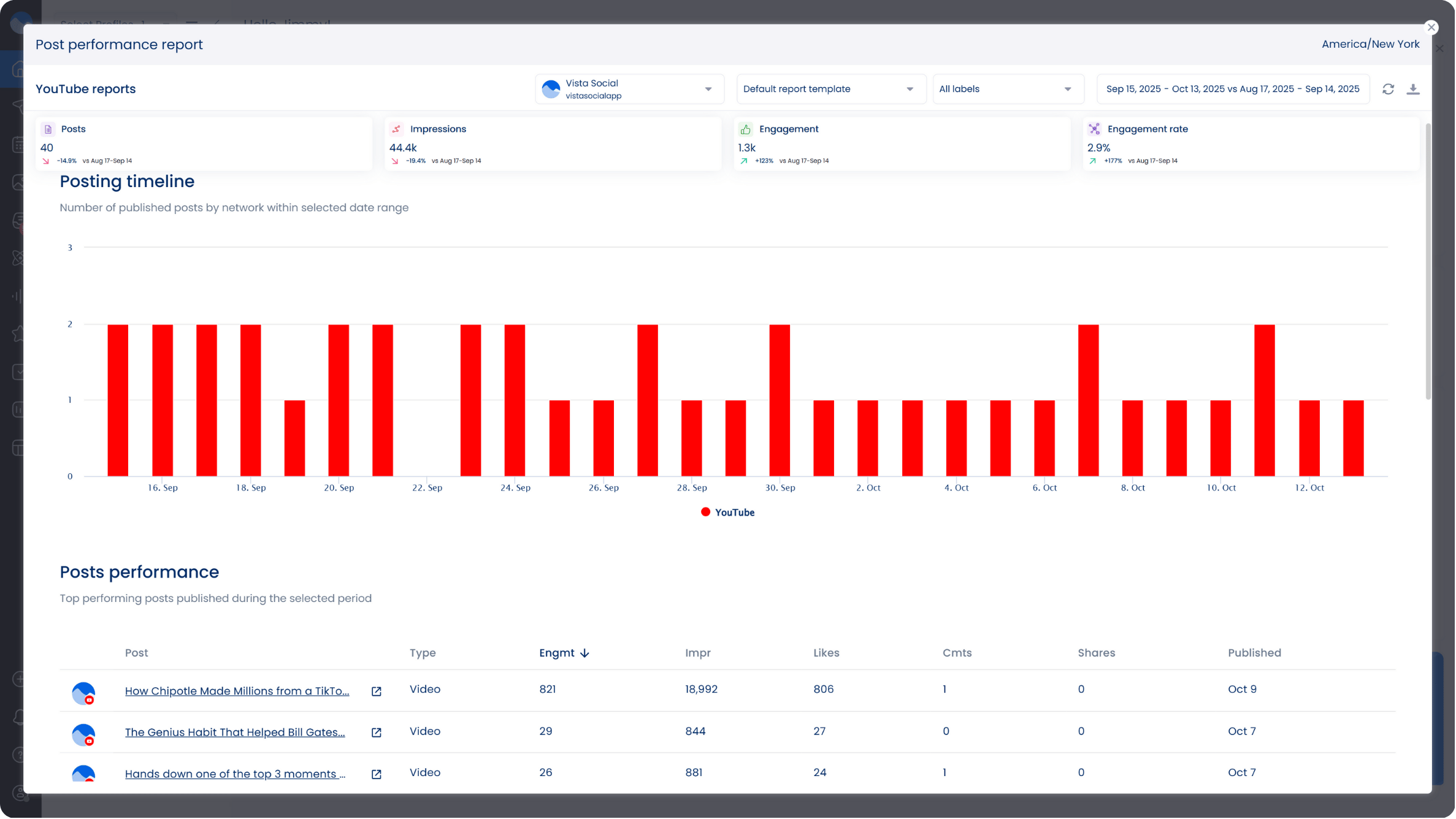Click the date range comparison field
The height and width of the screenshot is (819, 1456).
pos(1233,90)
